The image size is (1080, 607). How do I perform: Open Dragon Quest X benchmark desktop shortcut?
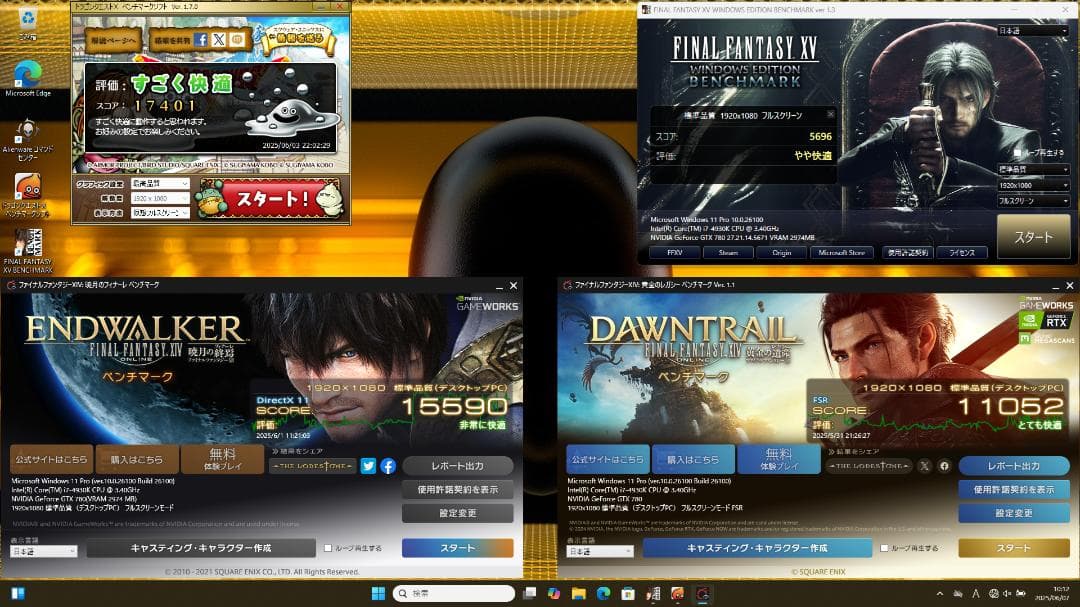[28, 194]
